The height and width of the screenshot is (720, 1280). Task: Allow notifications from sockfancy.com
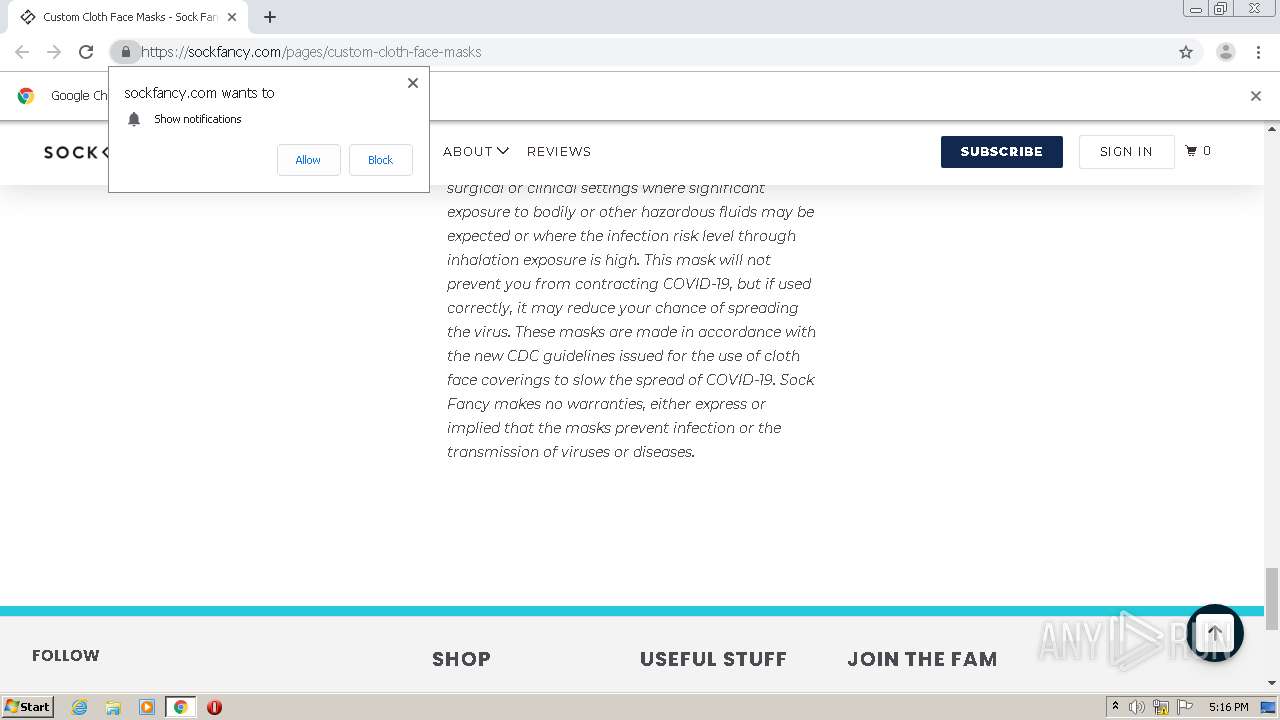click(308, 160)
